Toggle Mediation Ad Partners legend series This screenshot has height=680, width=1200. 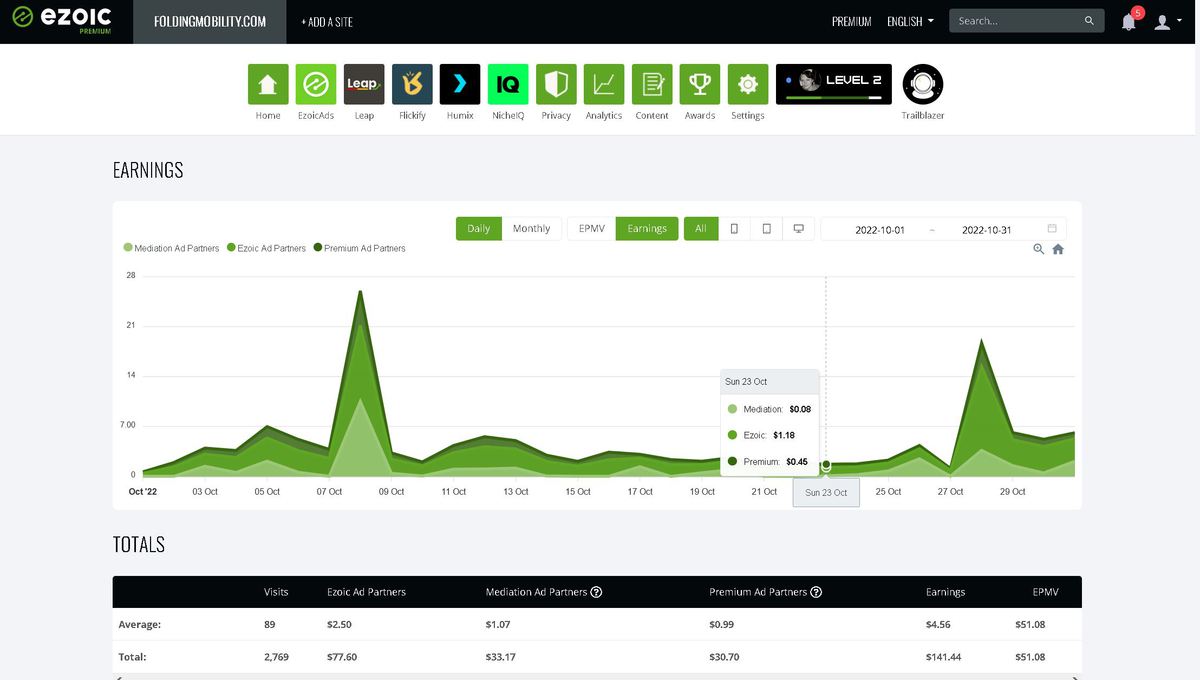pos(171,248)
